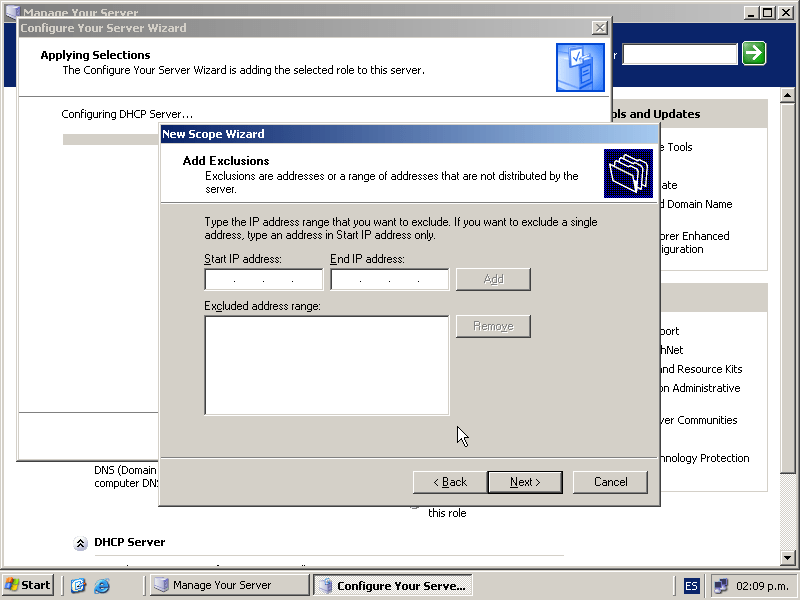Open Internet Explorer from Quick Launch
Image resolution: width=800 pixels, height=600 pixels.
tap(102, 586)
